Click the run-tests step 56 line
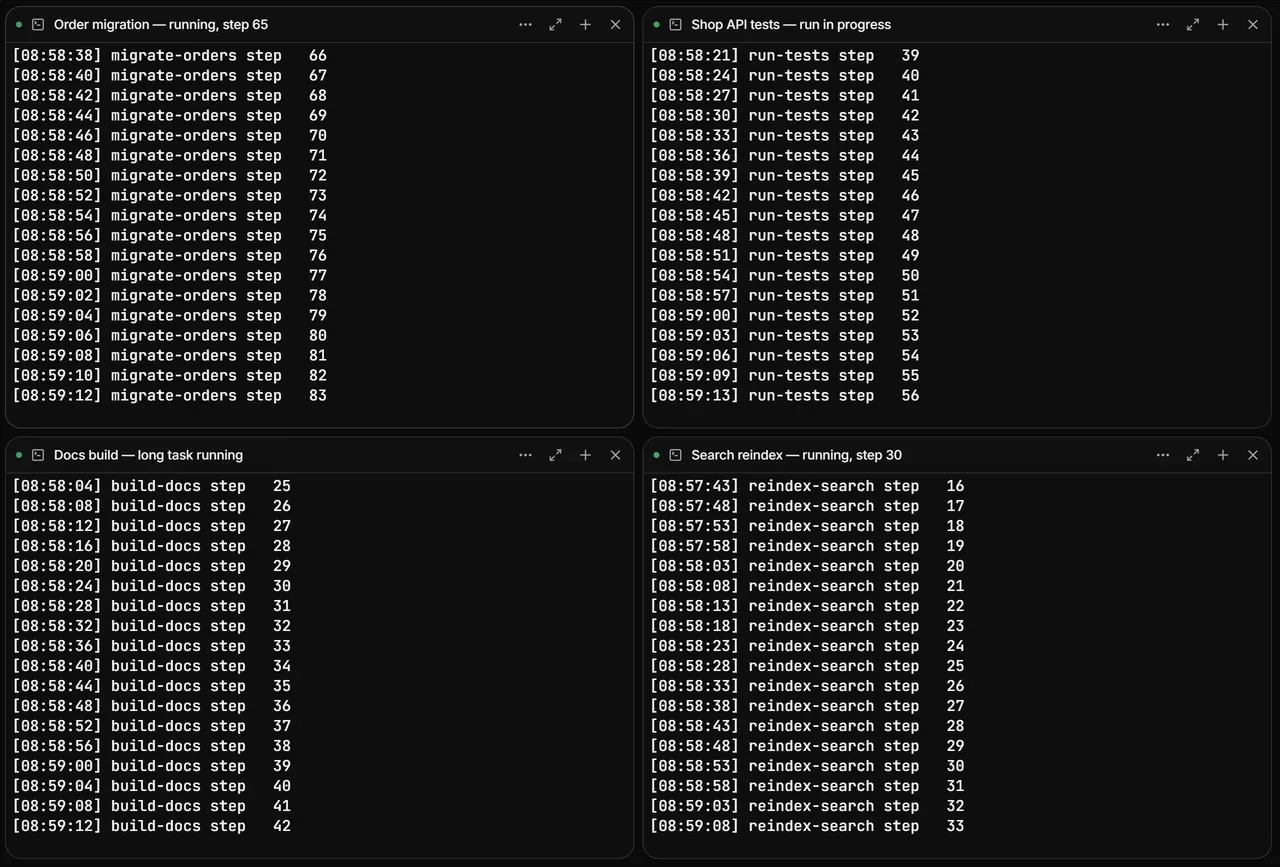Screen dimensions: 1280x867 [785, 396]
